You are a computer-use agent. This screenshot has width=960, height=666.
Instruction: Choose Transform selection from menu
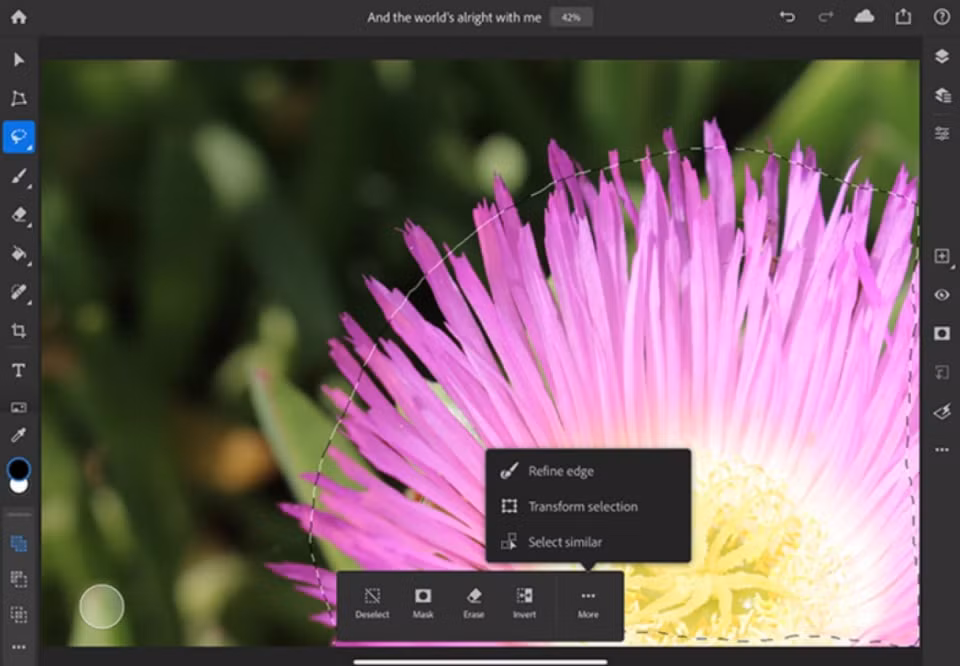[x=588, y=506]
